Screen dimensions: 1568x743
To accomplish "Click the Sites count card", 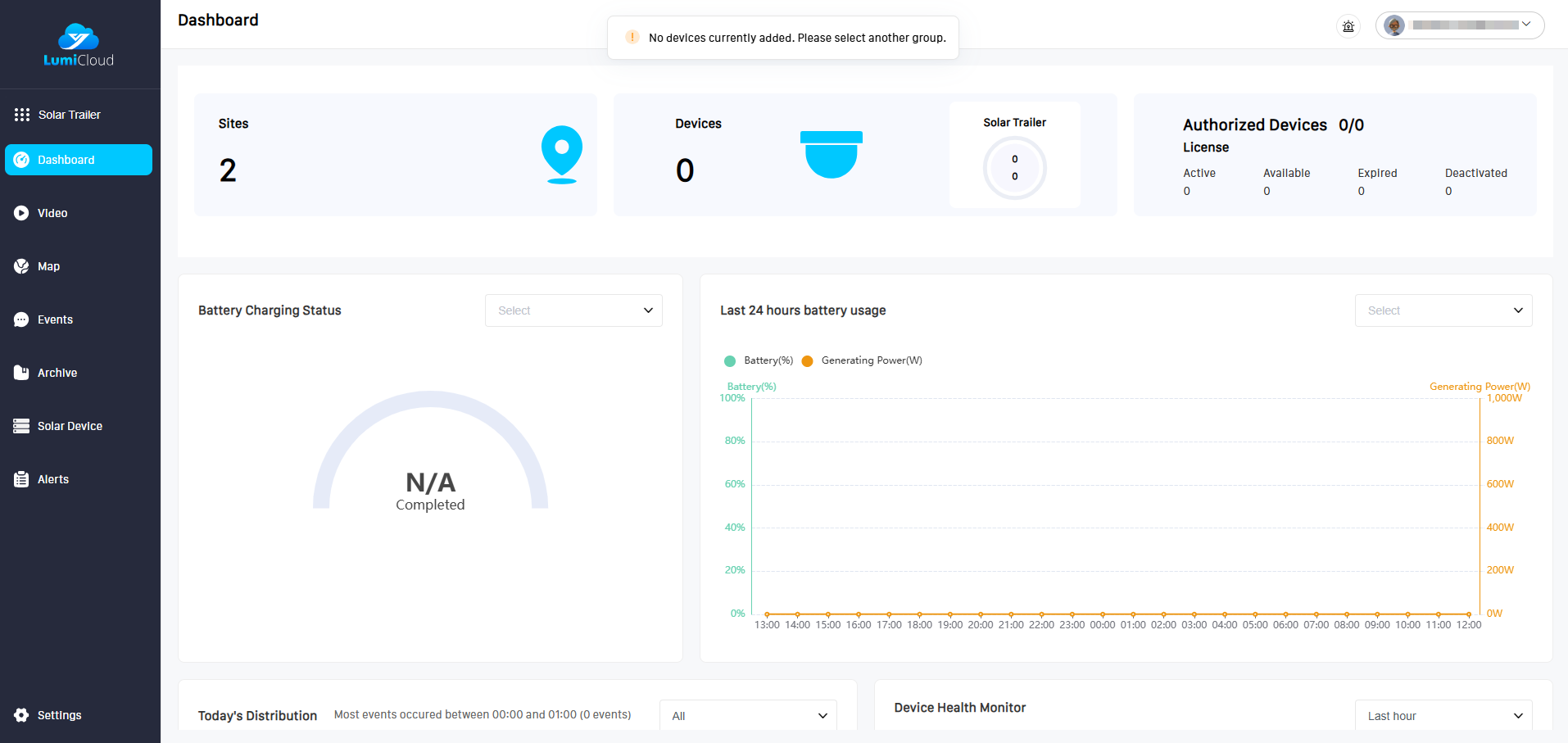I will click(395, 155).
